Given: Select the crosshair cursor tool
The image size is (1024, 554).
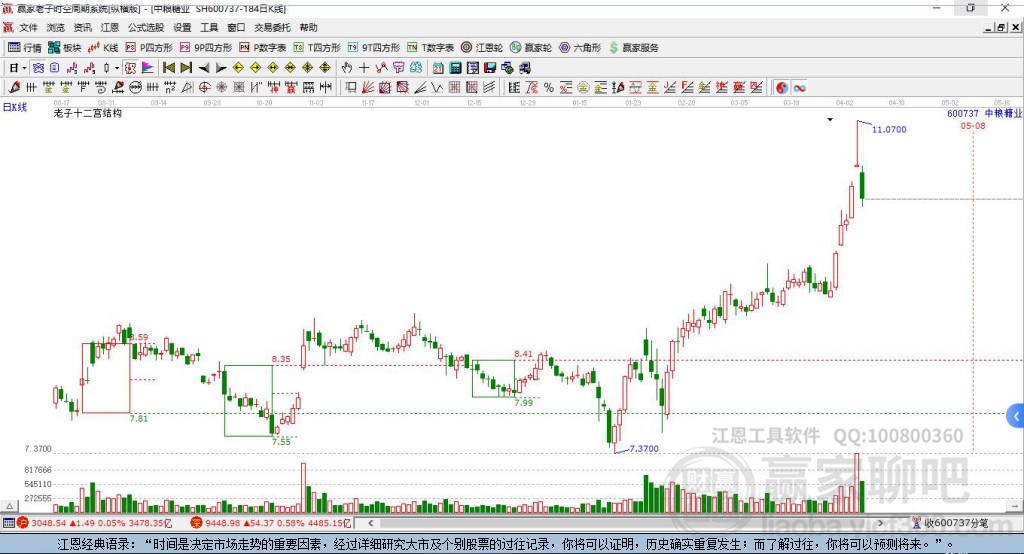Looking at the screenshot, I should coord(364,68).
